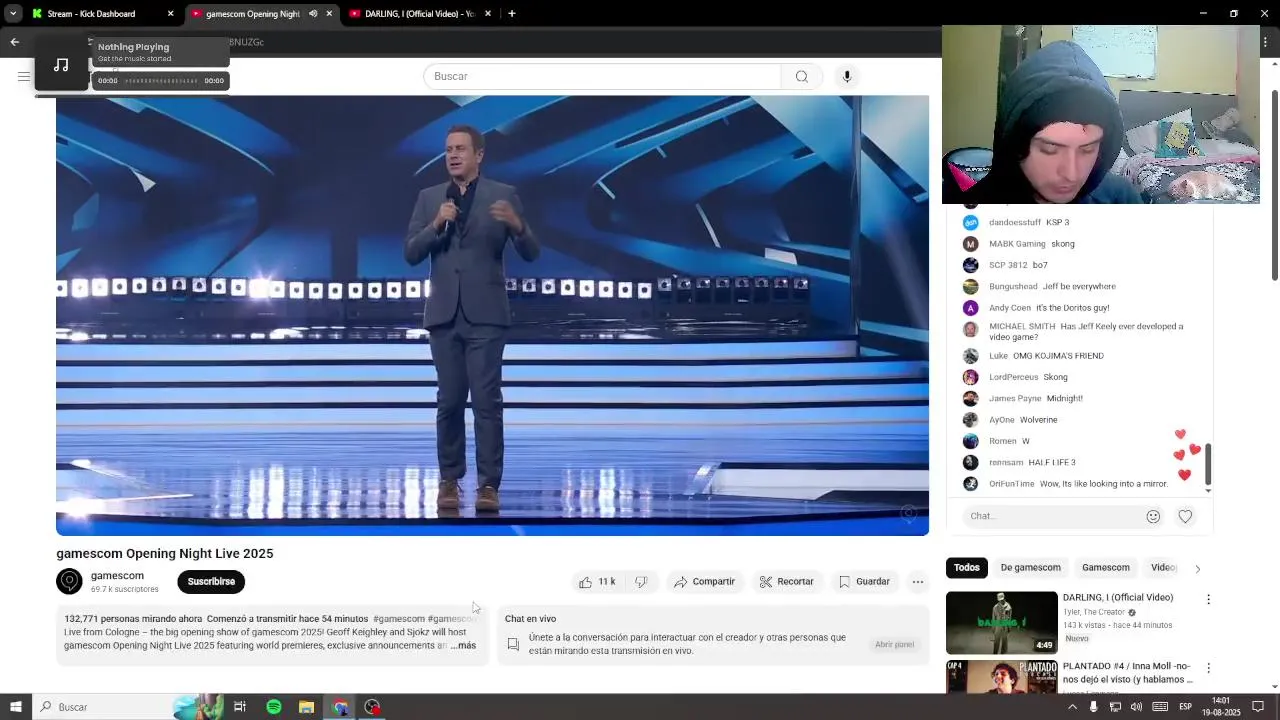Click the search magnifier button next to Buscar

pyautogui.click(x=801, y=76)
